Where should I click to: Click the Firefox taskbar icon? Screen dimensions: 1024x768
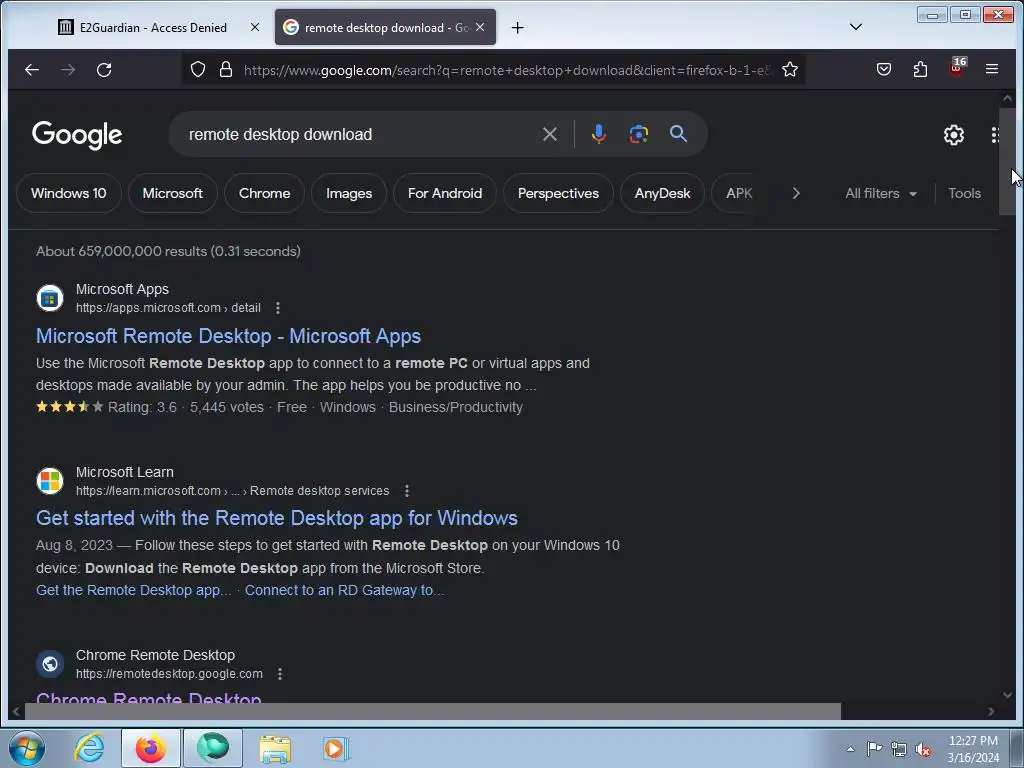(151, 748)
